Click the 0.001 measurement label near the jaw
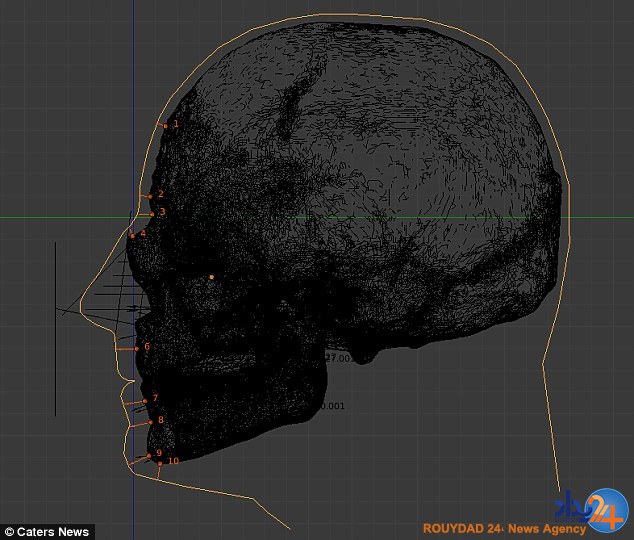Screen dimensions: 634x540 (331, 406)
